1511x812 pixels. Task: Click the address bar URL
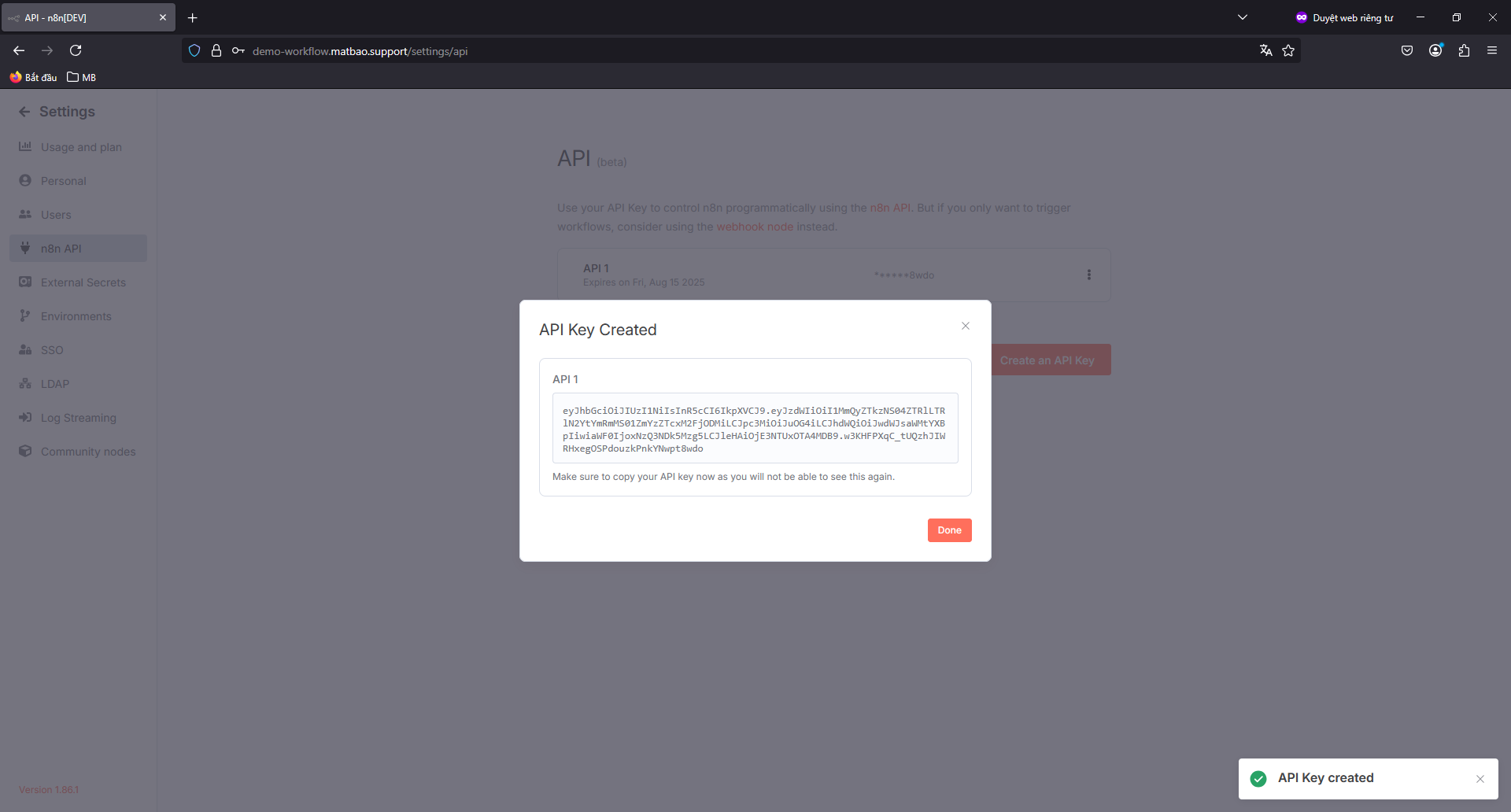(x=360, y=51)
